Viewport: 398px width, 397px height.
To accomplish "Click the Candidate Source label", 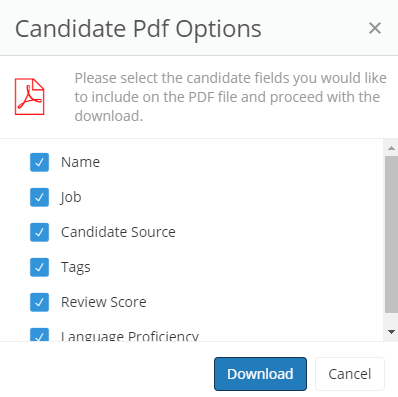I will click(118, 232).
